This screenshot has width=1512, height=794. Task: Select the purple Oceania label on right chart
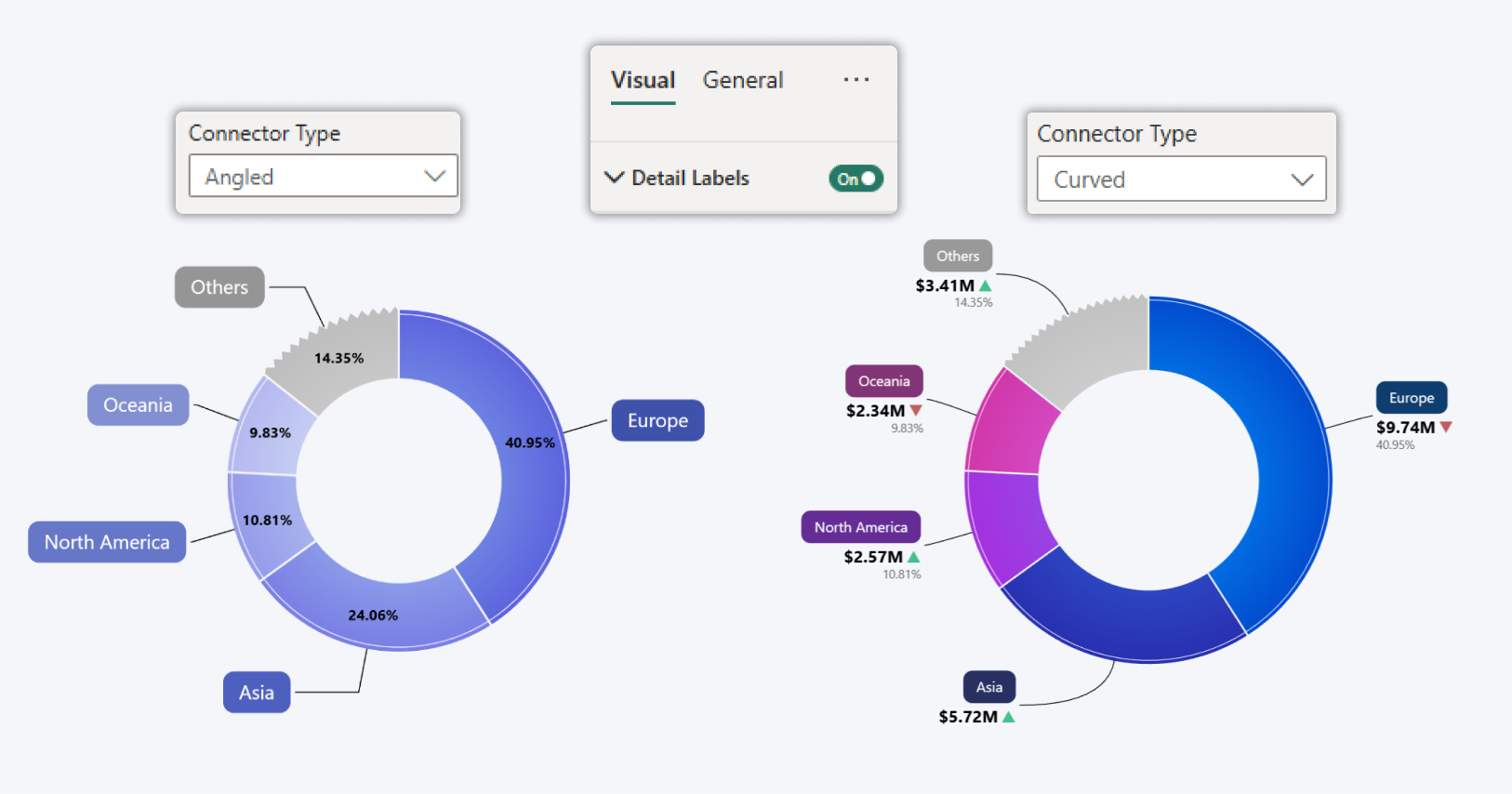[883, 381]
